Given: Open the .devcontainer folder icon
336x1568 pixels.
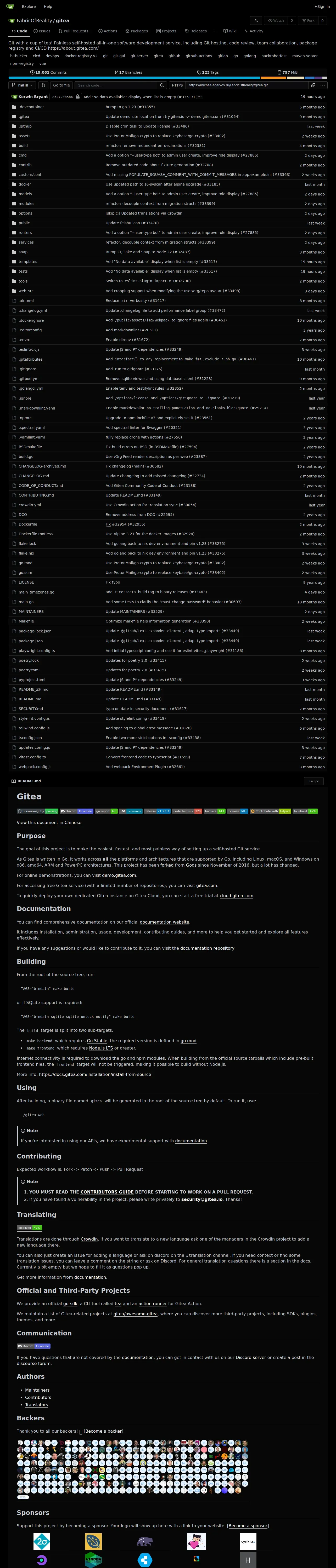Looking at the screenshot, I should (14, 107).
